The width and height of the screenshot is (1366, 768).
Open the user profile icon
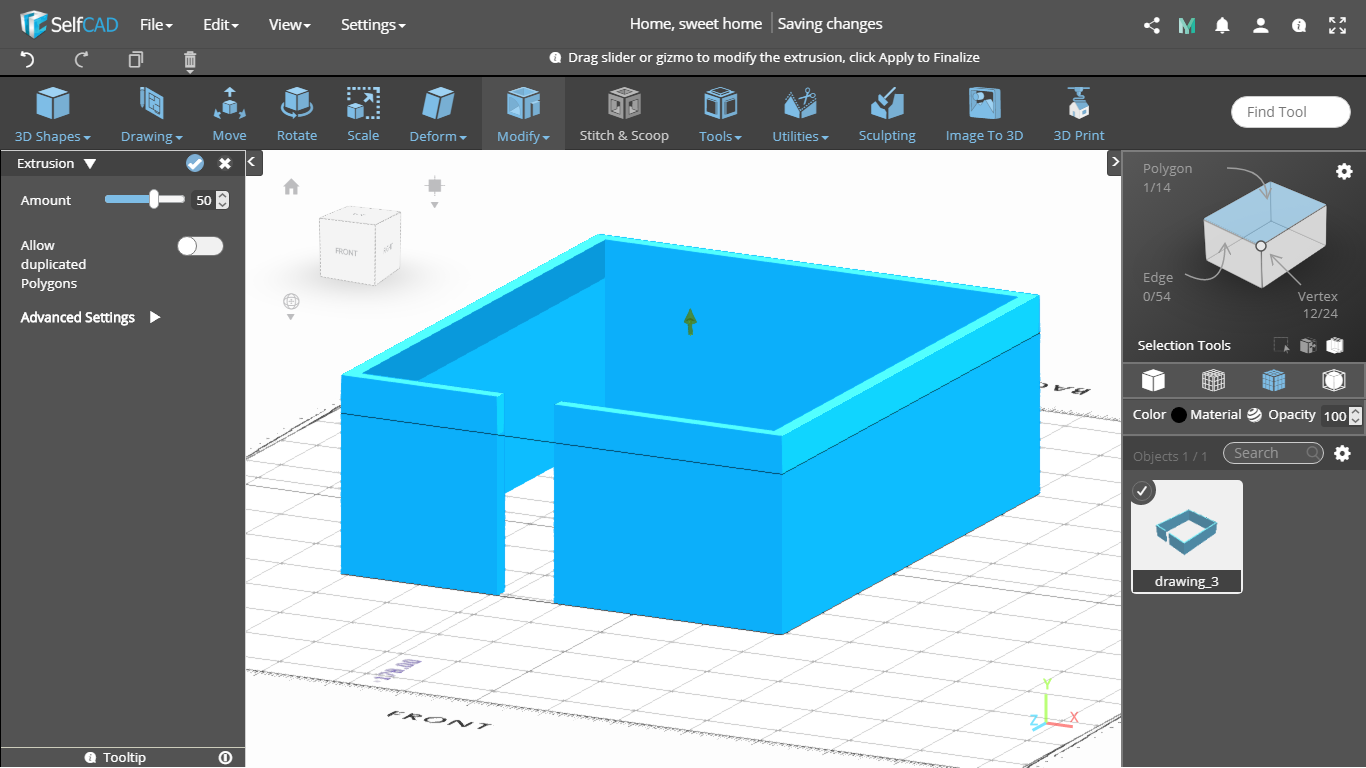tap(1261, 25)
